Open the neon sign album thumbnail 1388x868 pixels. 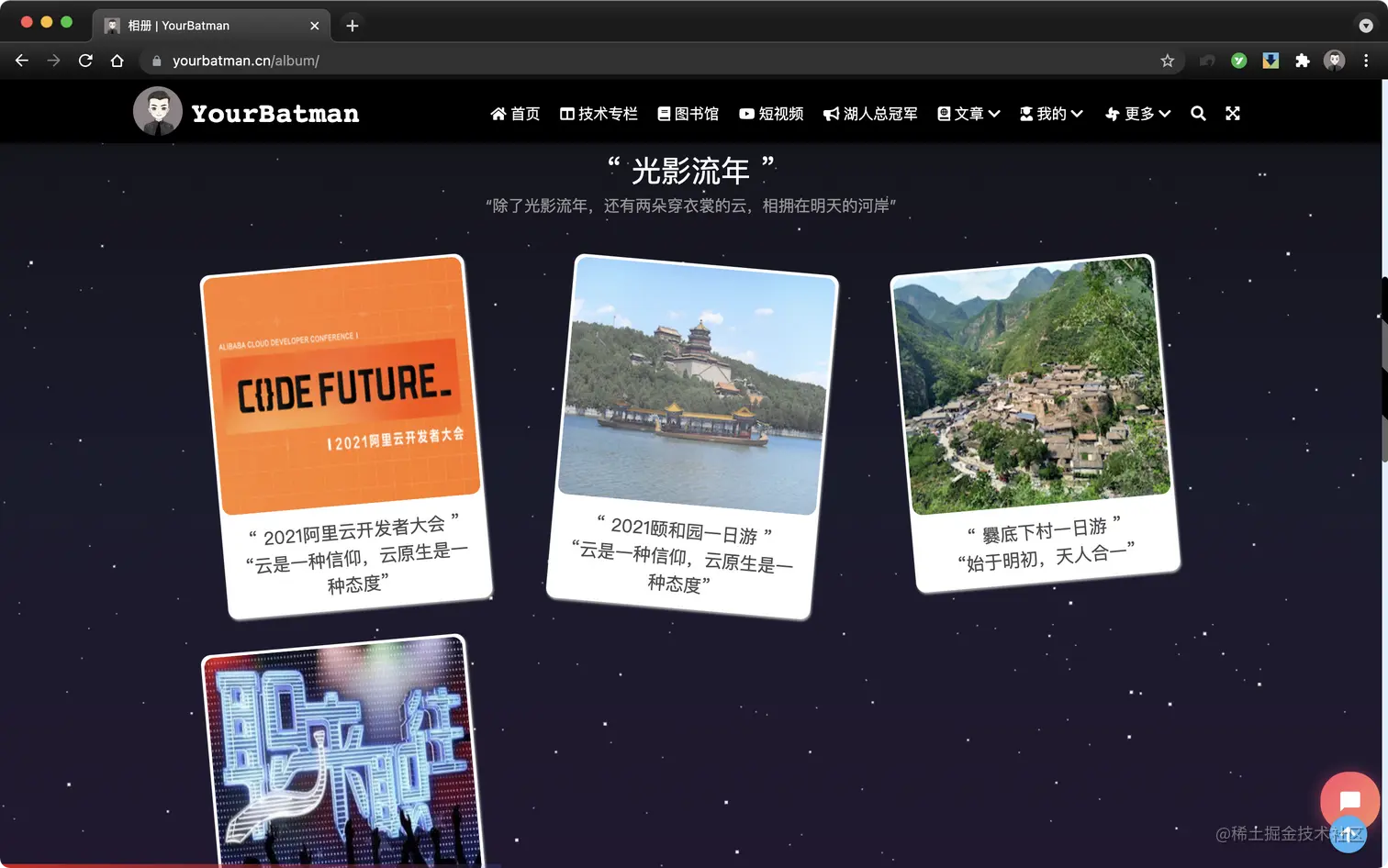[x=342, y=752]
